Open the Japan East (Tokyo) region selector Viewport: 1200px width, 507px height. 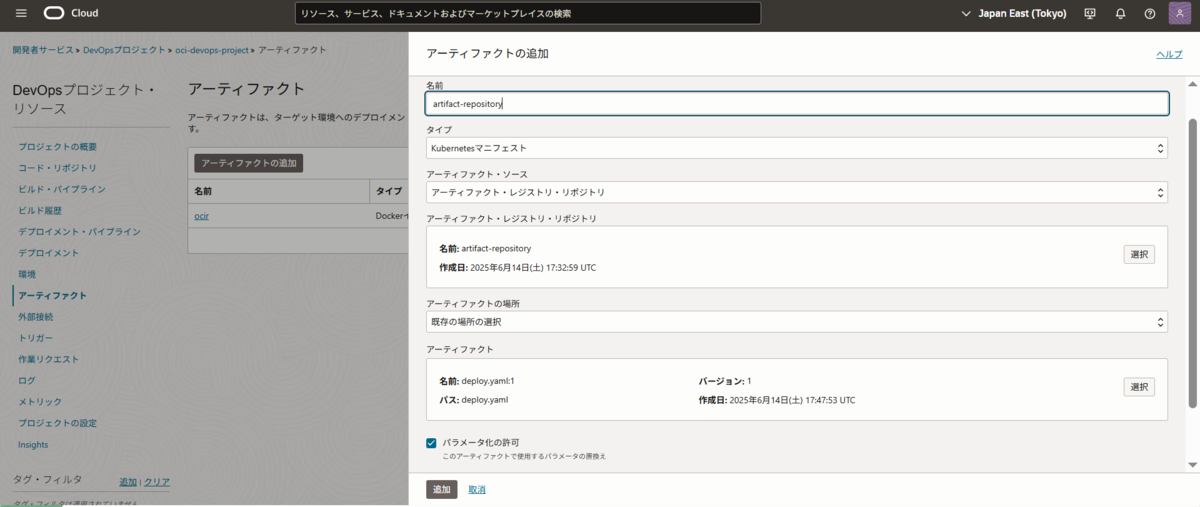1013,13
